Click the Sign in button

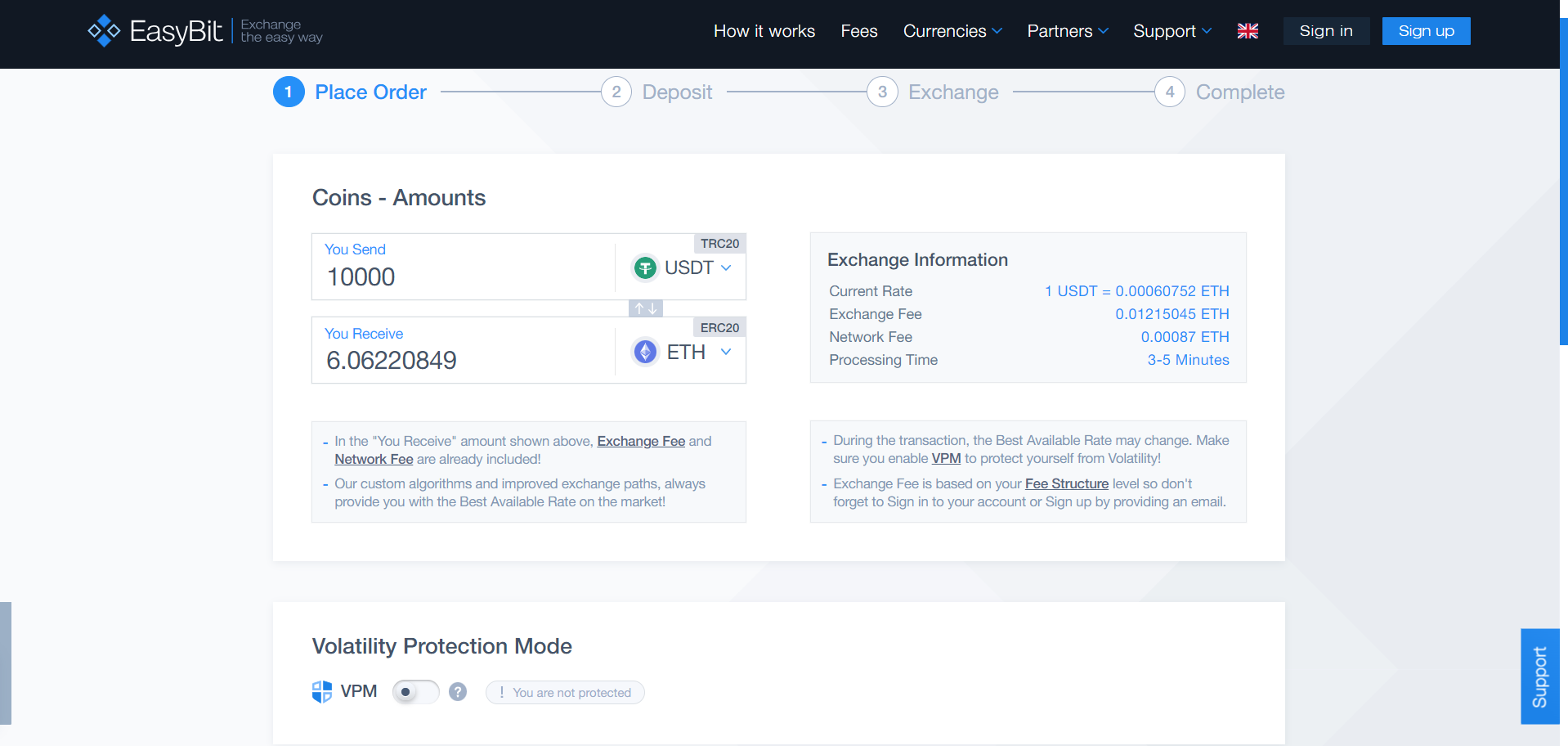1326,31
